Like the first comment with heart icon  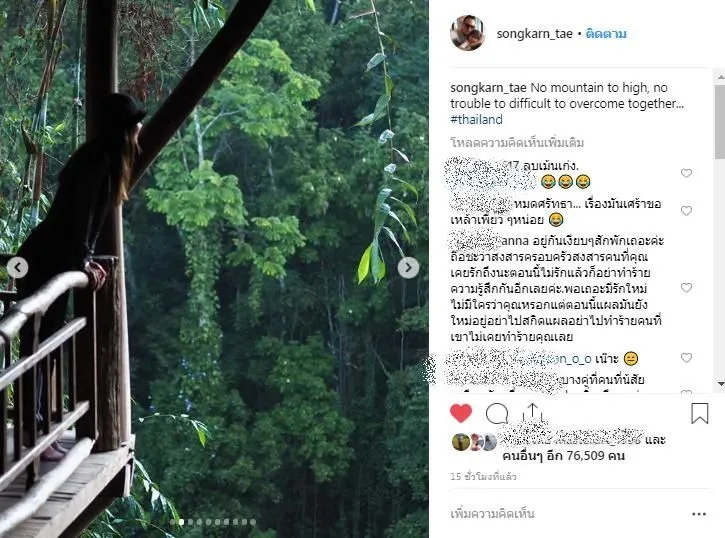[686, 173]
